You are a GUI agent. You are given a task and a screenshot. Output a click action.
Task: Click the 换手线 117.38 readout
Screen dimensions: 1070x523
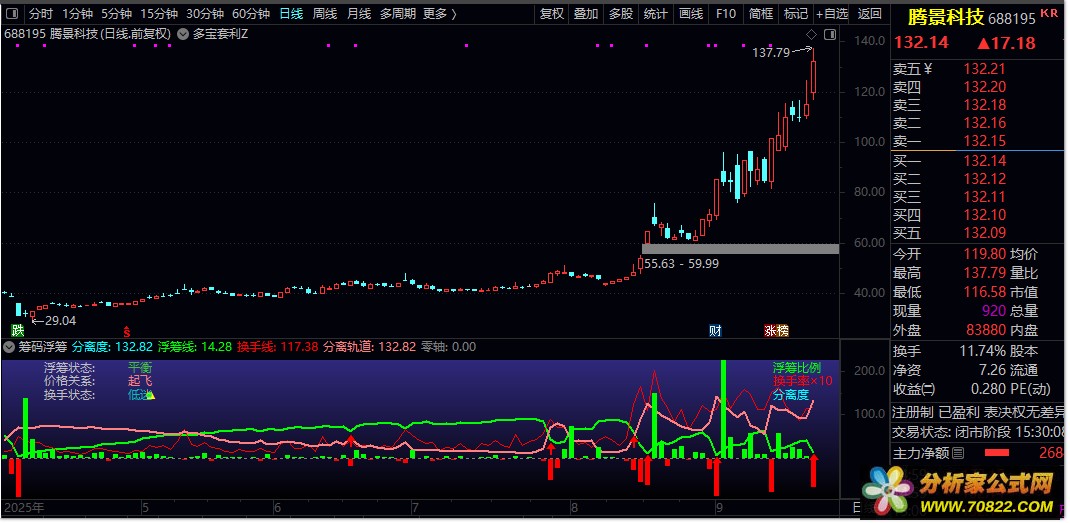pyautogui.click(x=278, y=347)
